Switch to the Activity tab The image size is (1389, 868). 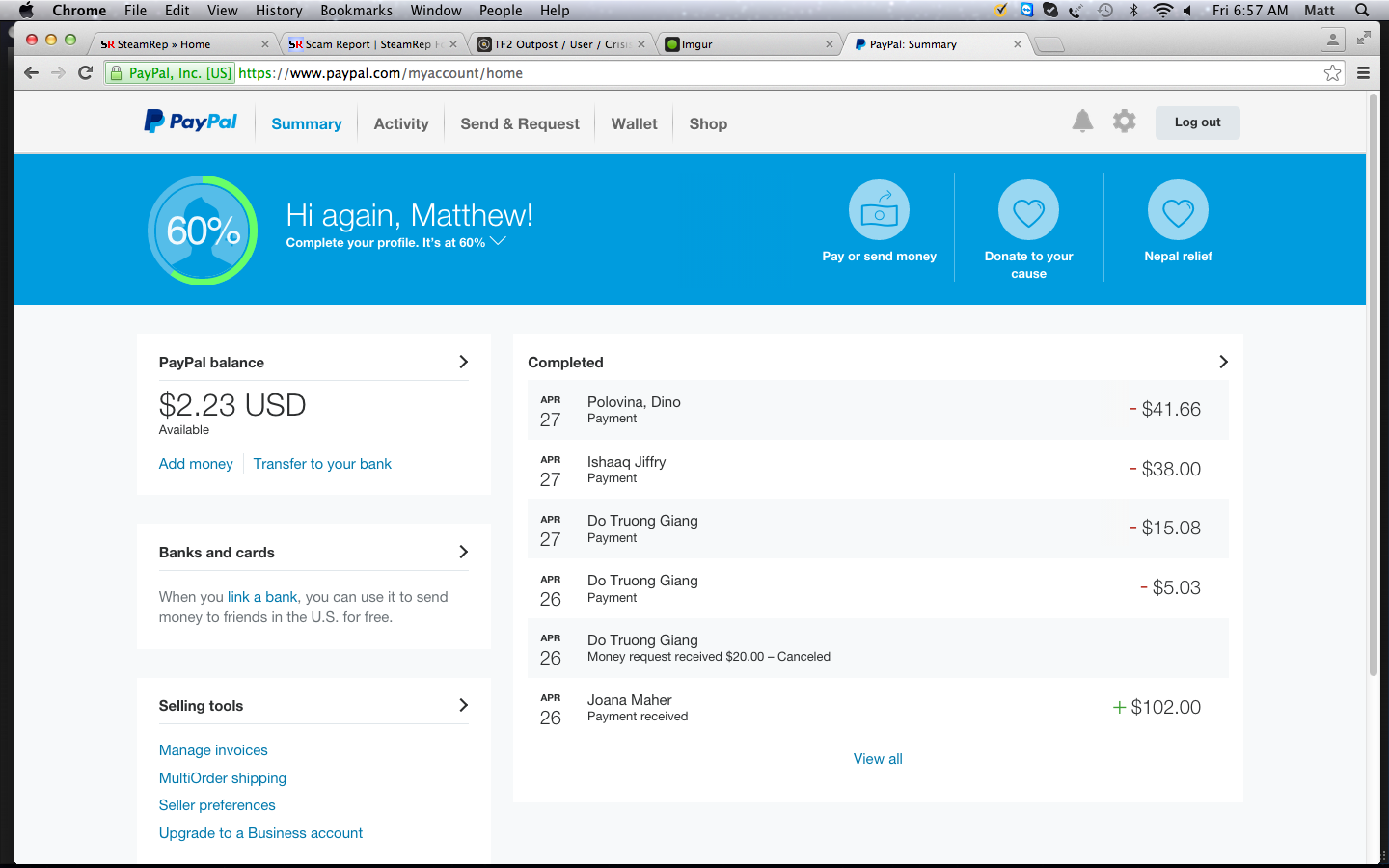pyautogui.click(x=401, y=123)
